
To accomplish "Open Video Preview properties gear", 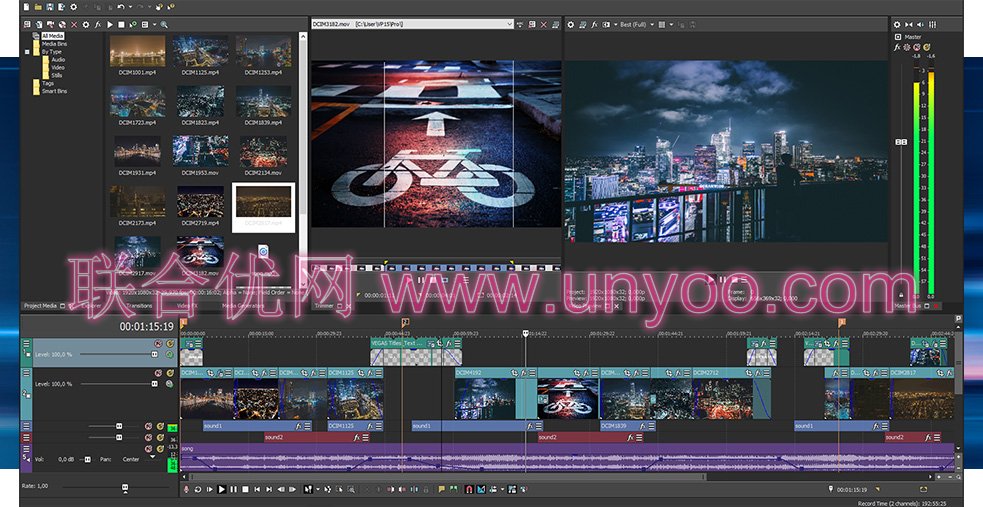I will coord(570,24).
